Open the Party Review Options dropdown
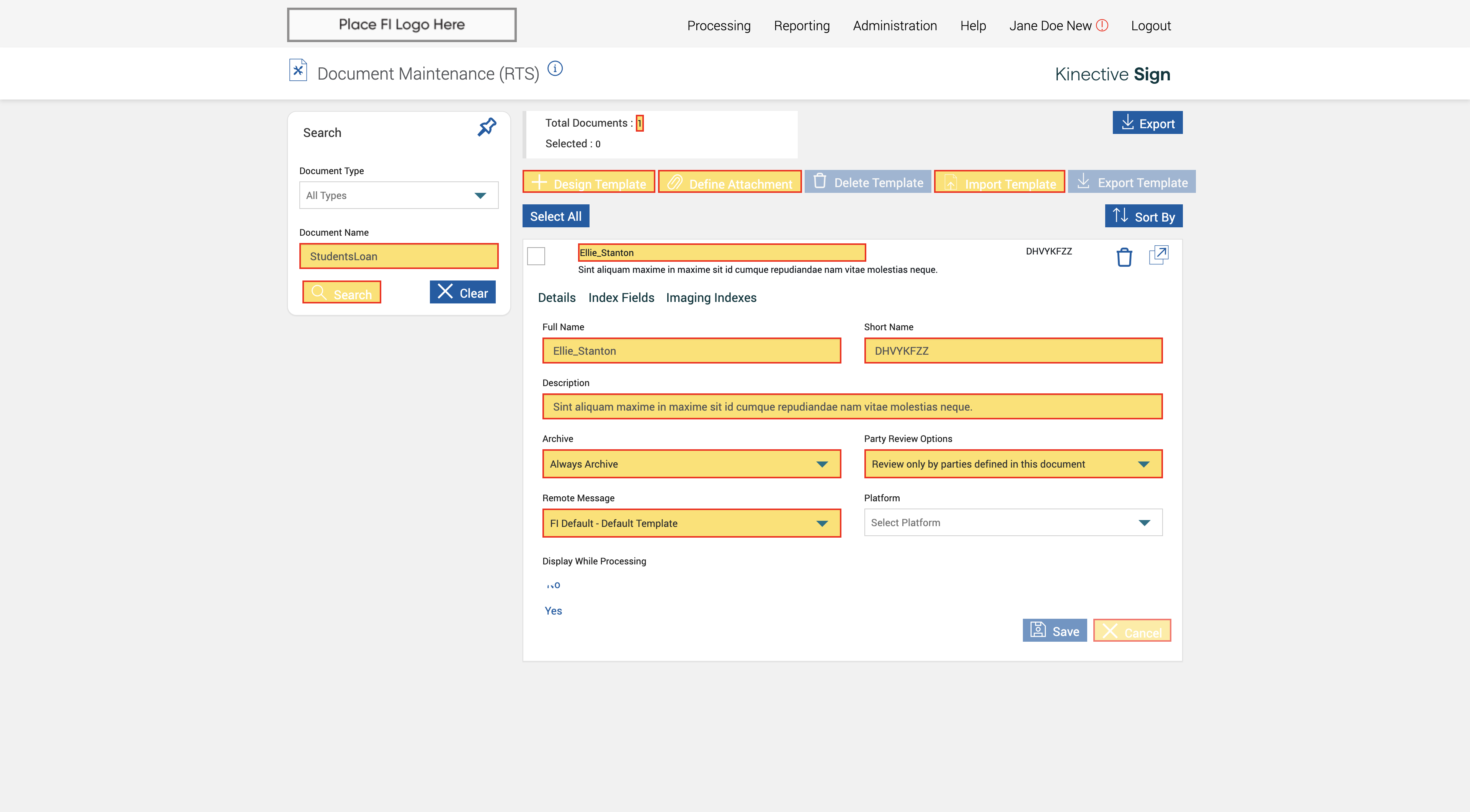Screen dimensions: 1470x812 (1012, 464)
